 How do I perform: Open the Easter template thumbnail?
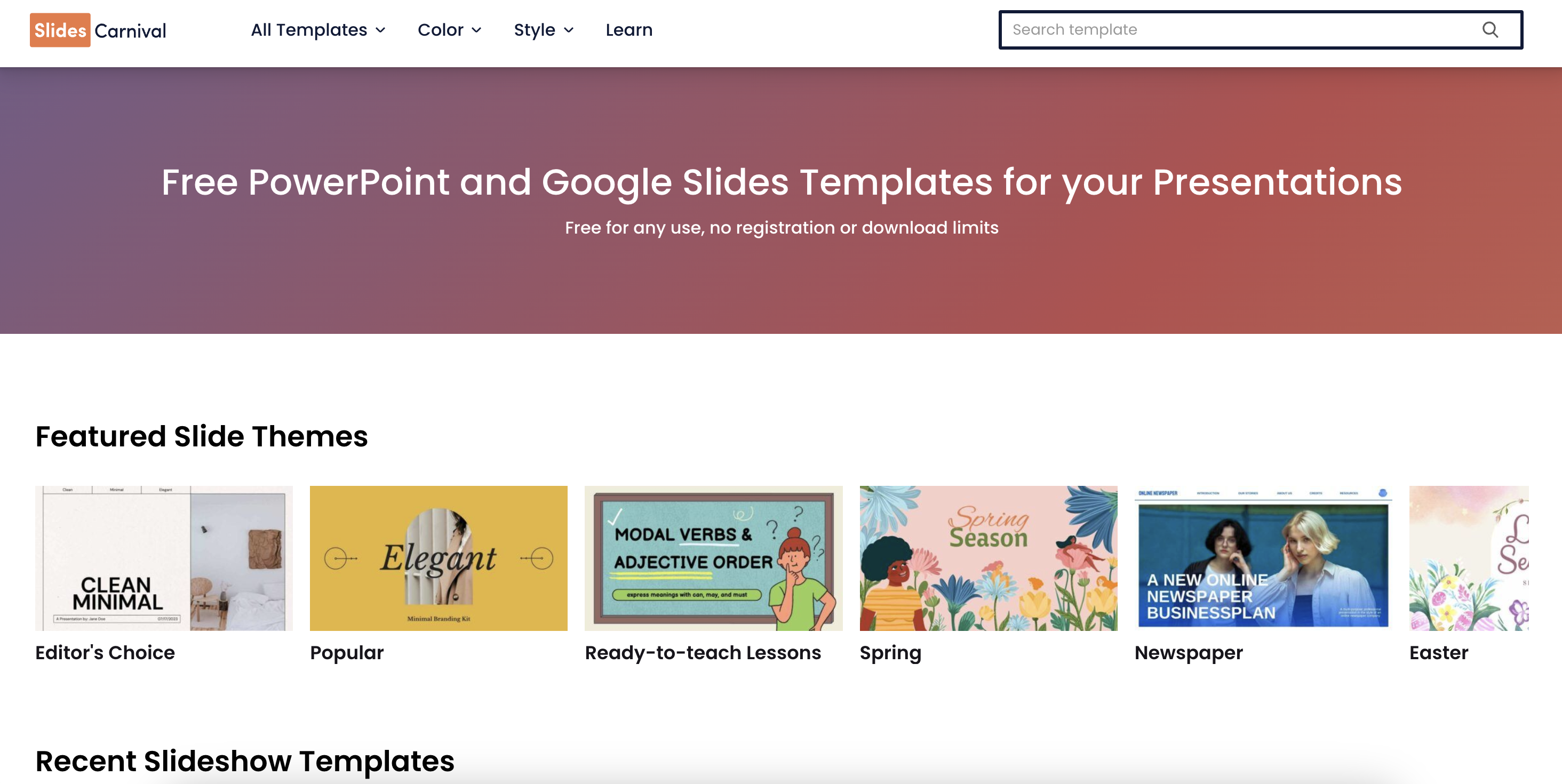[1468, 557]
